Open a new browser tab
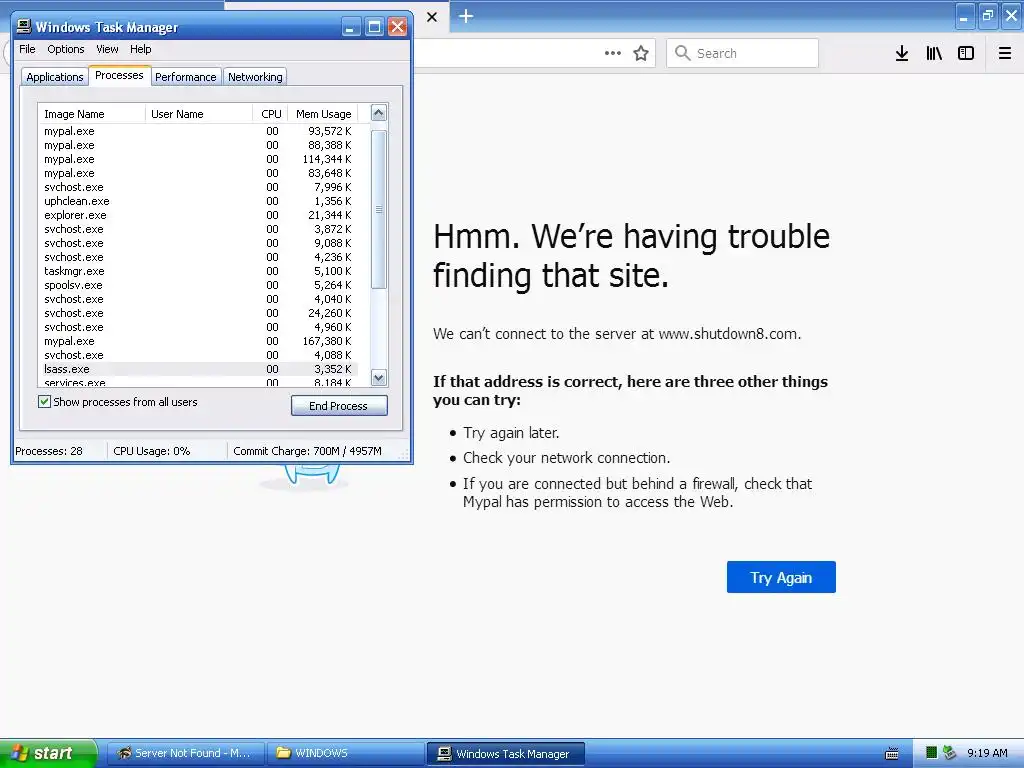The height and width of the screenshot is (768, 1024). pos(466,16)
